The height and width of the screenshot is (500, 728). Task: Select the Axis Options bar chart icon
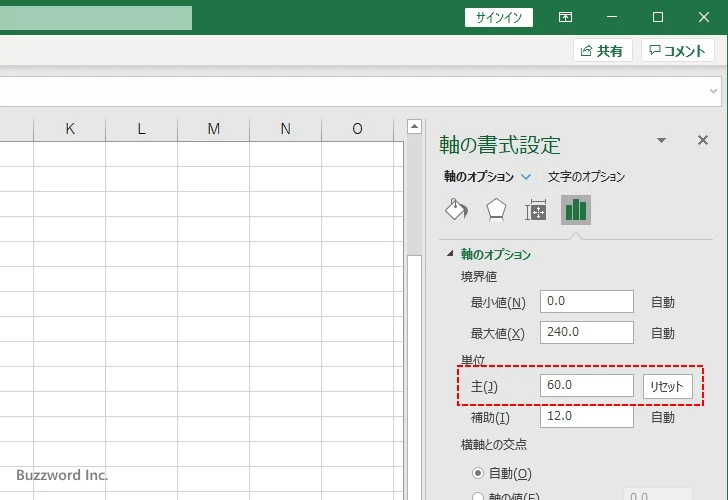575,209
